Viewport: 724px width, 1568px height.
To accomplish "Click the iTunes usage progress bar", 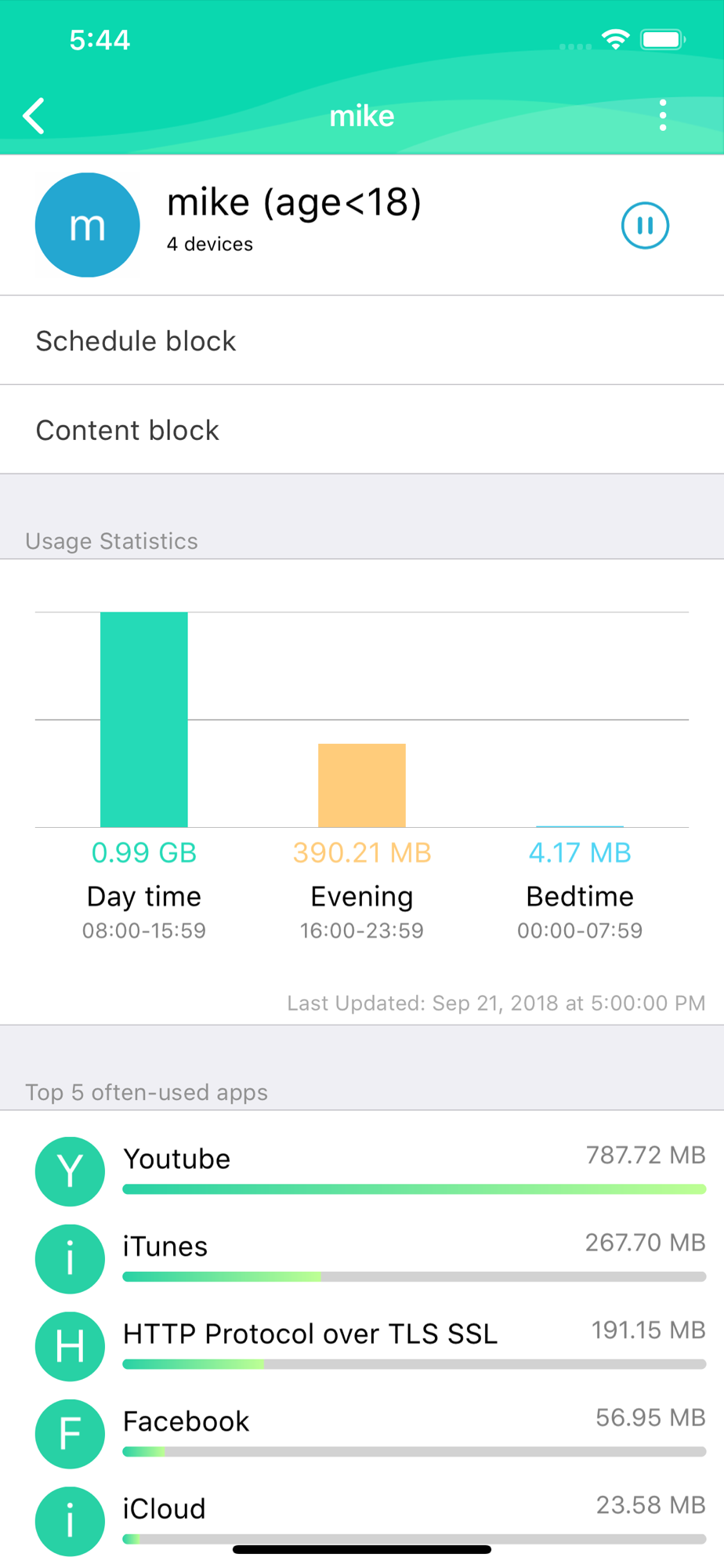I will tap(414, 1277).
